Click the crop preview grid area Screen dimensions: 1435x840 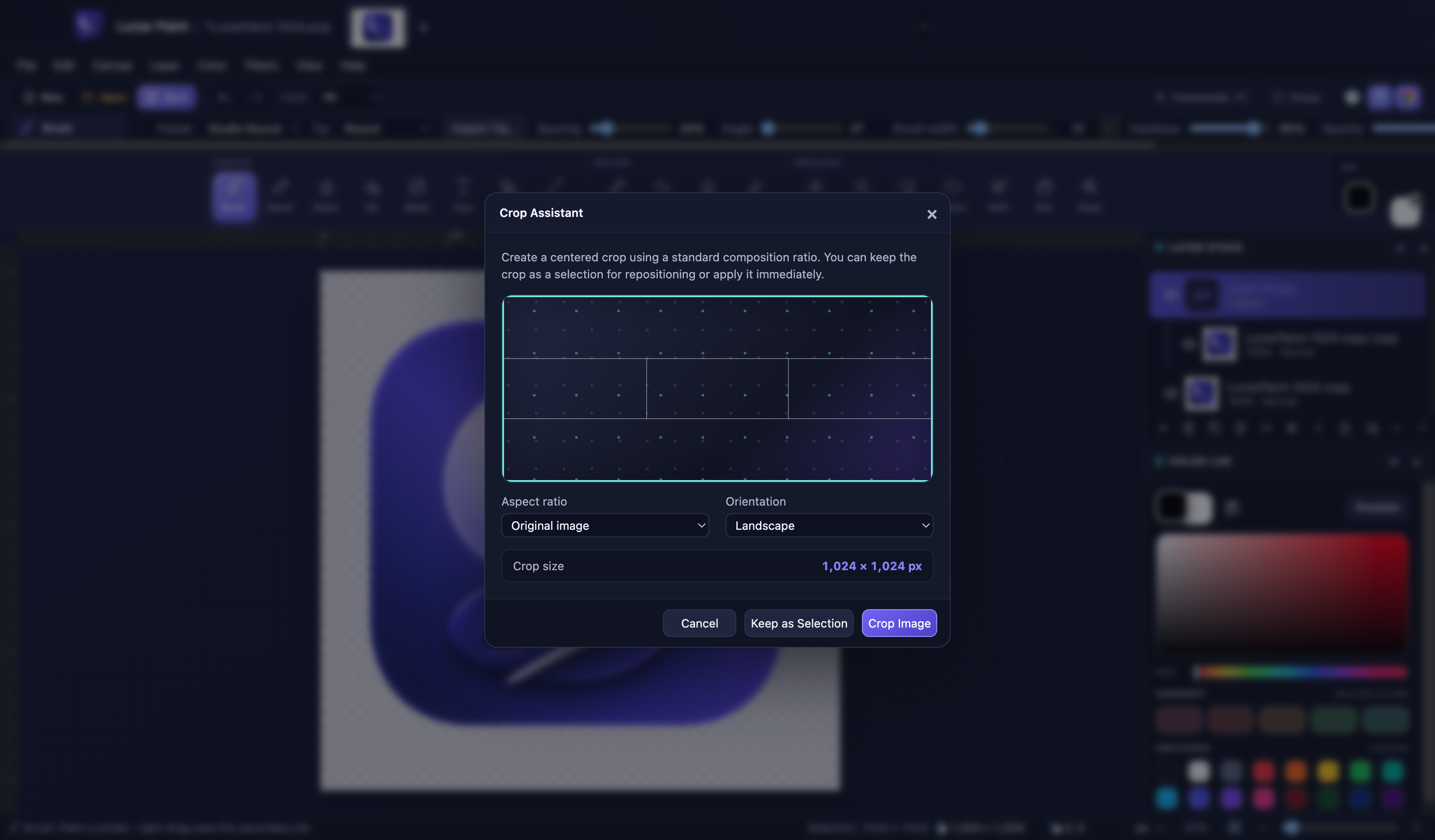[x=717, y=389]
